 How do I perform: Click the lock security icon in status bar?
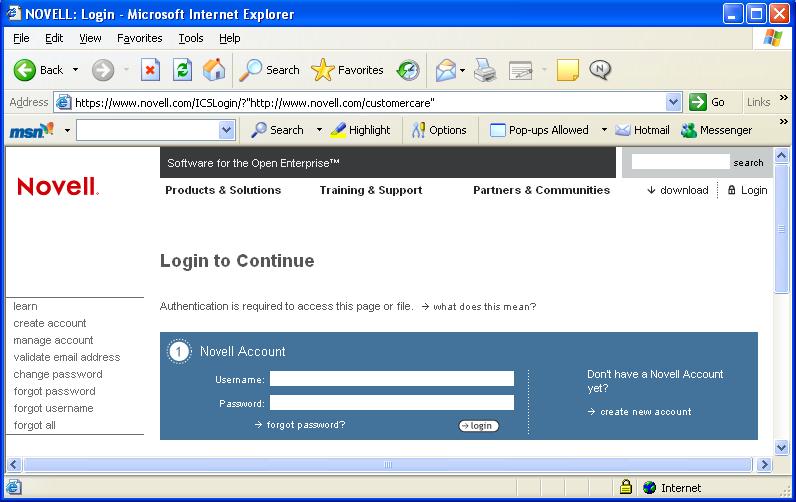(x=626, y=487)
